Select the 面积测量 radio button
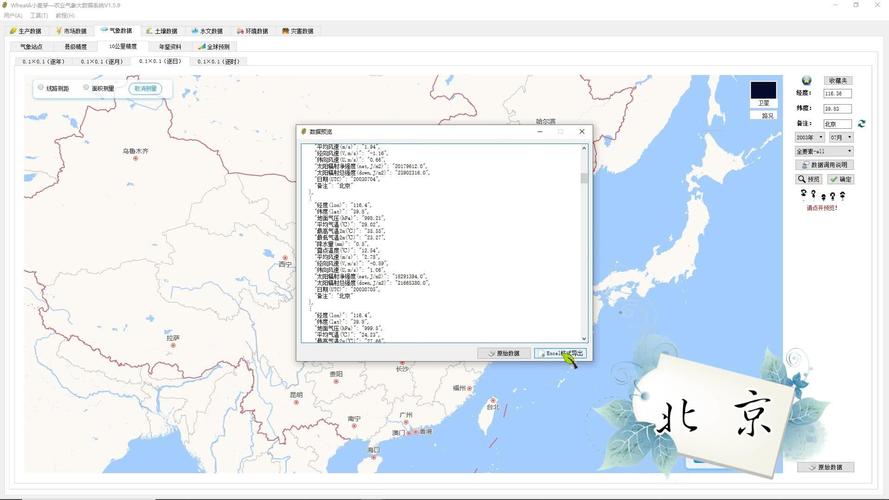The width and height of the screenshot is (889, 500). (x=87, y=88)
